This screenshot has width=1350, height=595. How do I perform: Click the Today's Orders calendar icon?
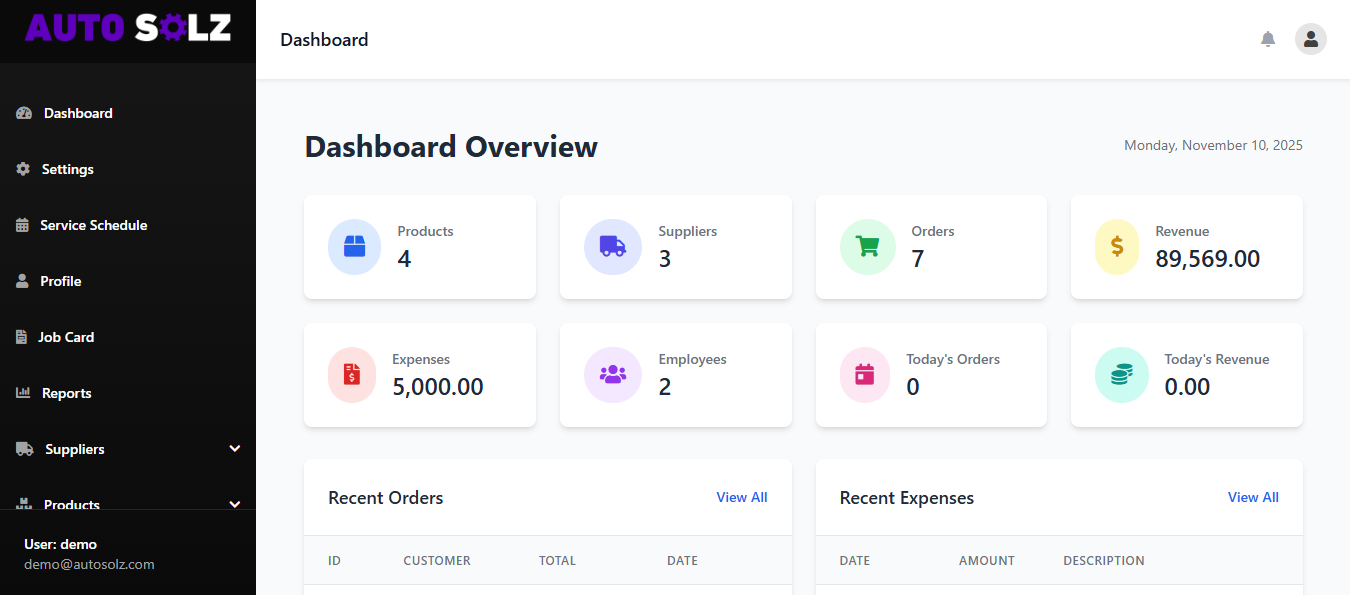point(865,374)
